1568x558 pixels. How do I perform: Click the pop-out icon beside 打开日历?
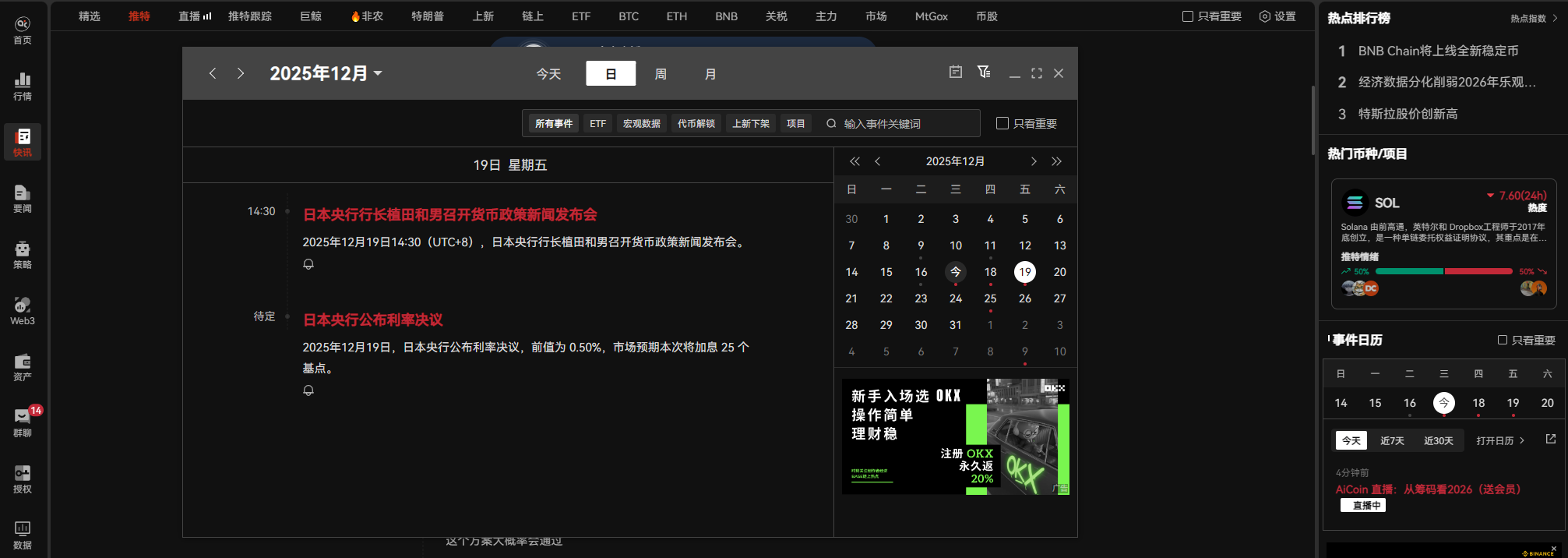[1550, 440]
